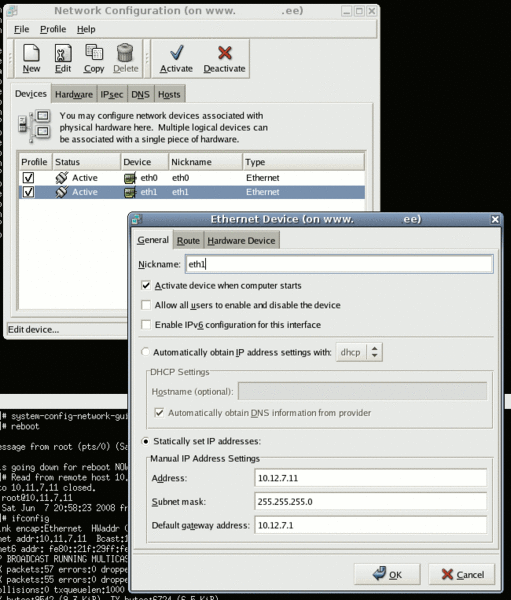The height and width of the screenshot is (600, 511).
Task: Click the Ethernet Device title bar icon
Action: [136, 219]
